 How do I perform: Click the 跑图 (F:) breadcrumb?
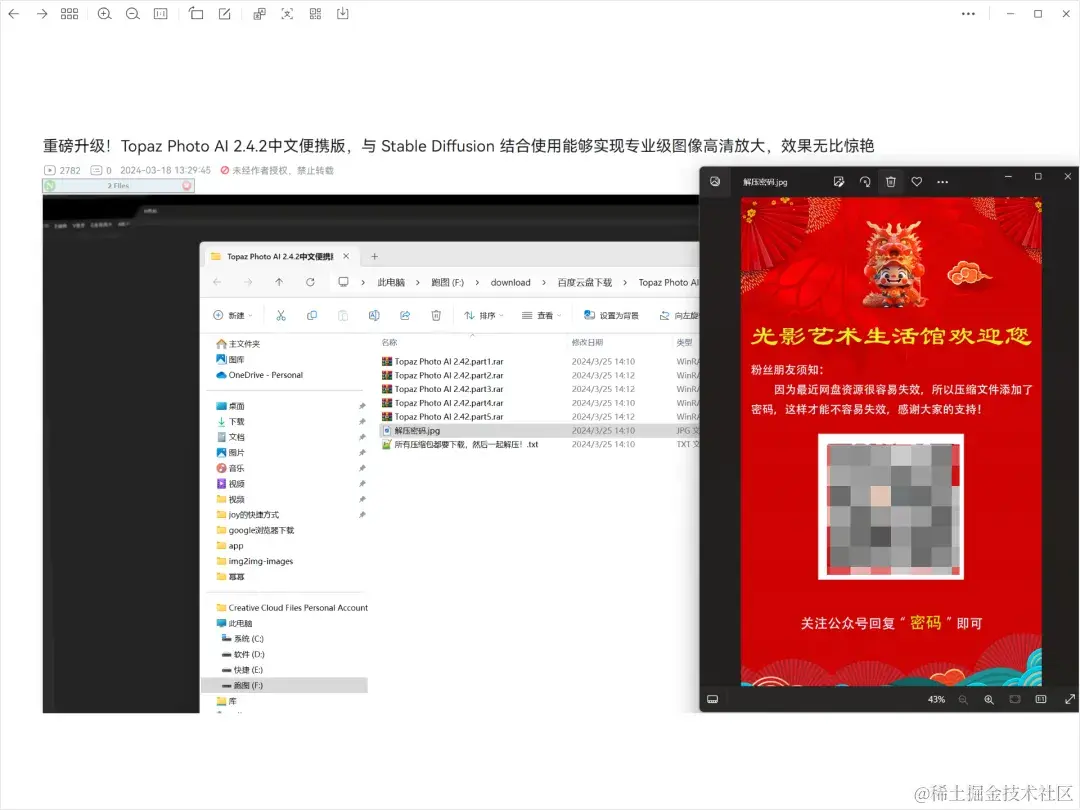pyautogui.click(x=448, y=282)
